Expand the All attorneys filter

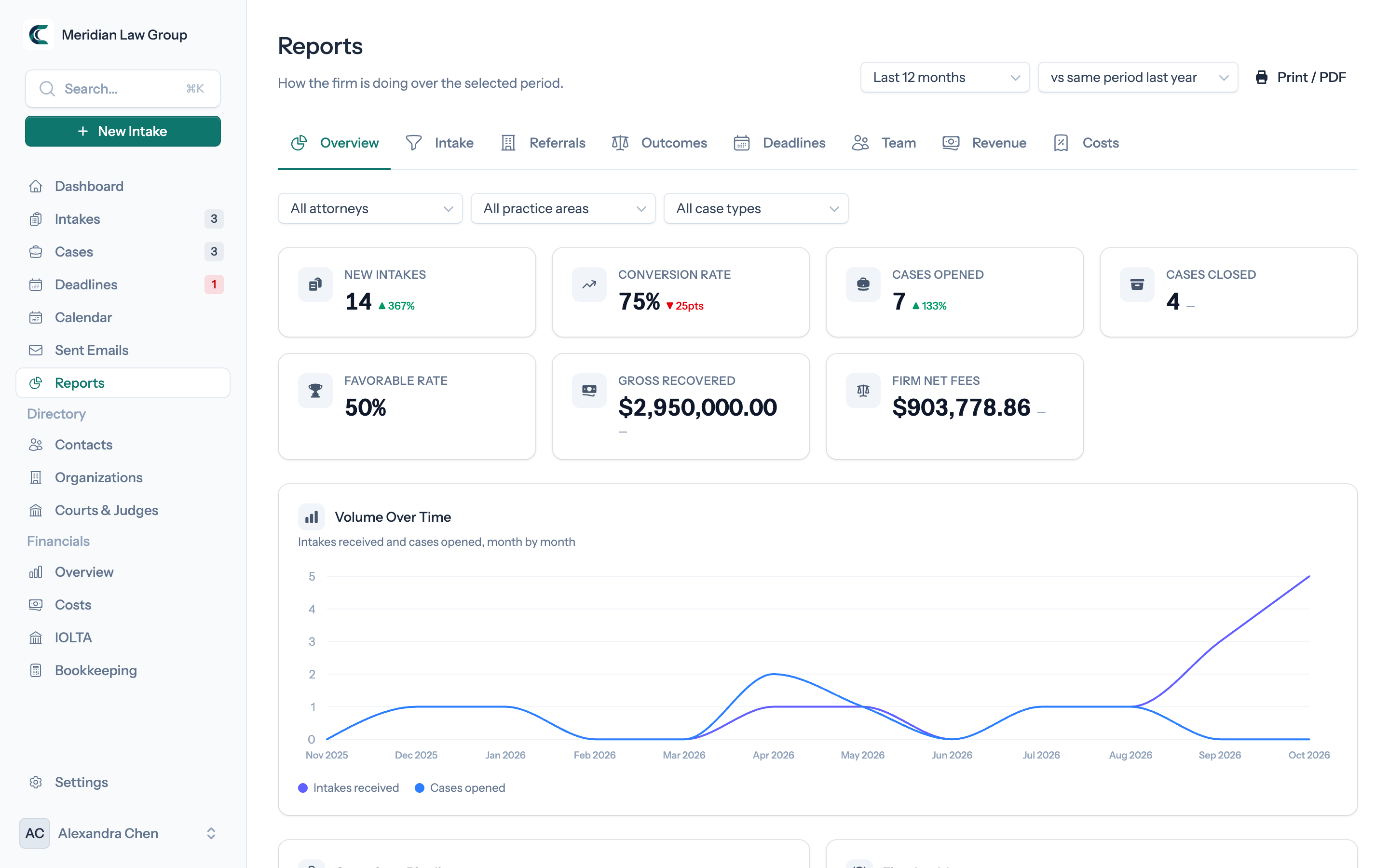tap(370, 208)
